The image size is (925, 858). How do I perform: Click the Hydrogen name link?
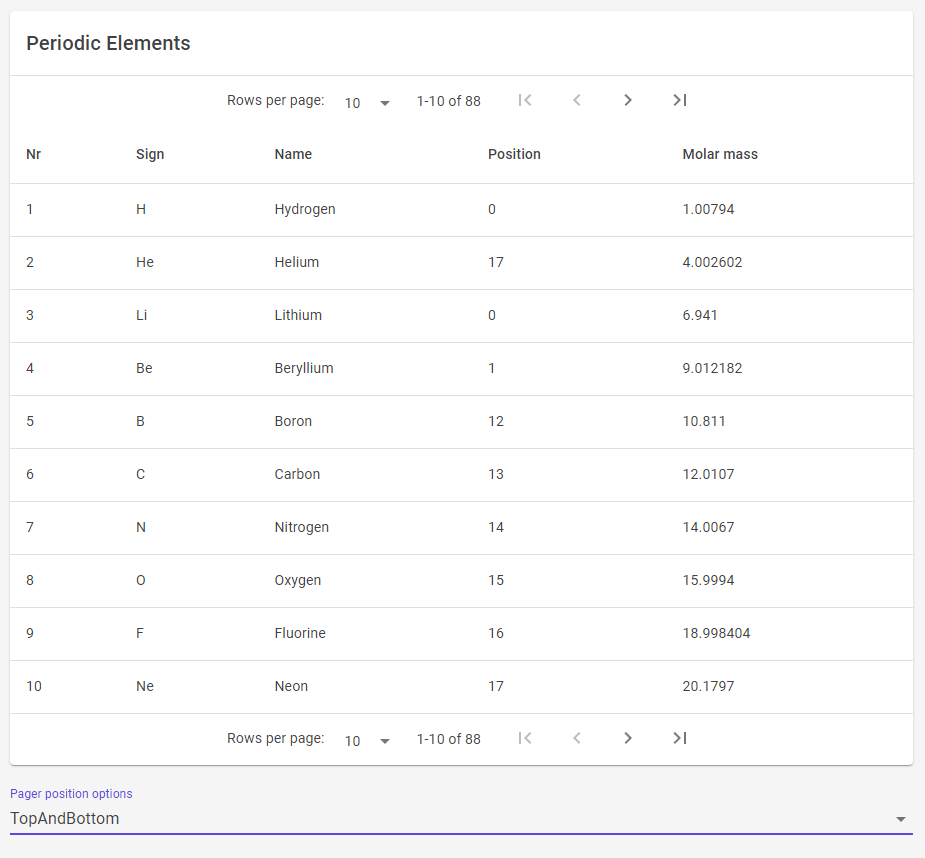pos(304,209)
